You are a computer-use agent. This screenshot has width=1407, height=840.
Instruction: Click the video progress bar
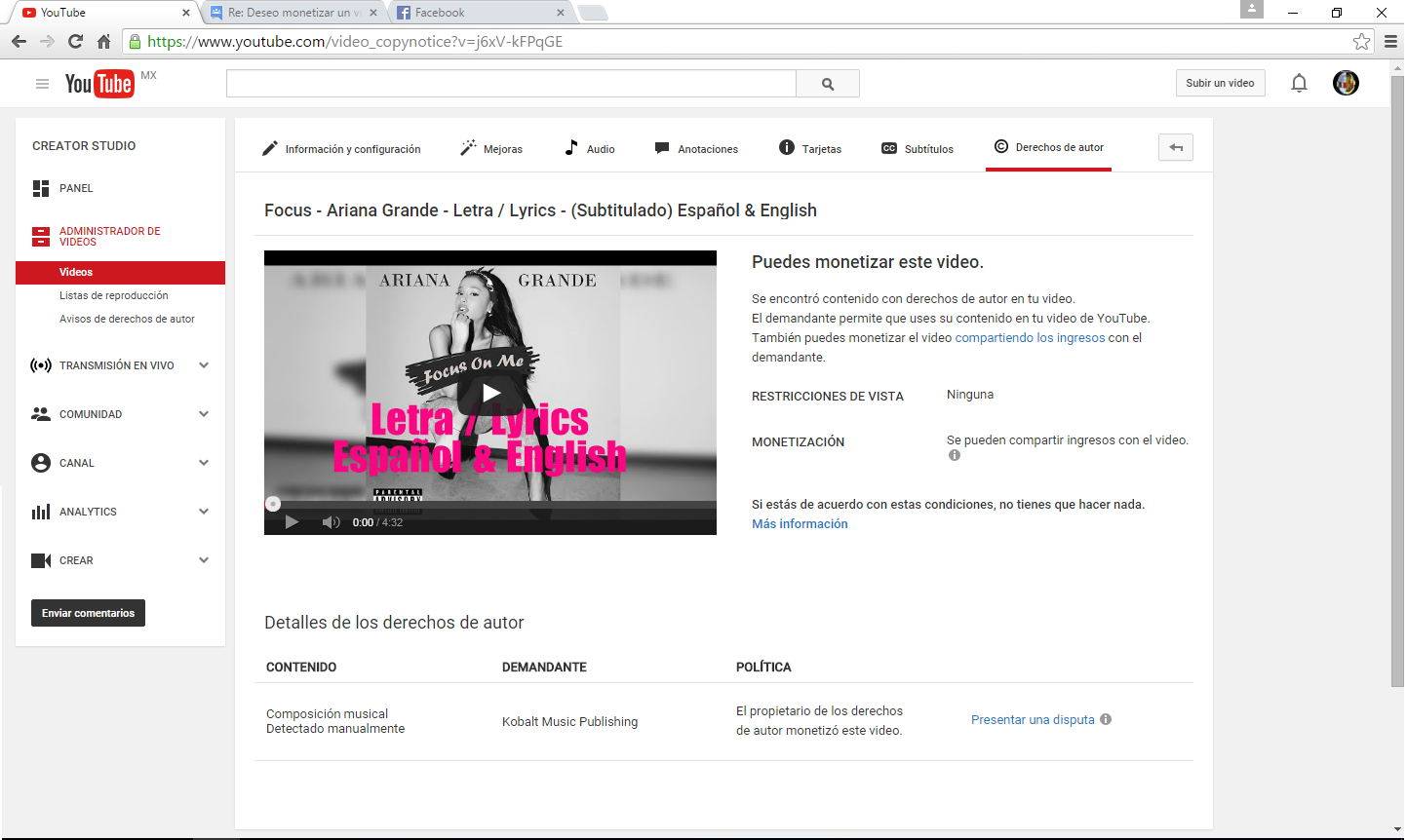coord(490,504)
